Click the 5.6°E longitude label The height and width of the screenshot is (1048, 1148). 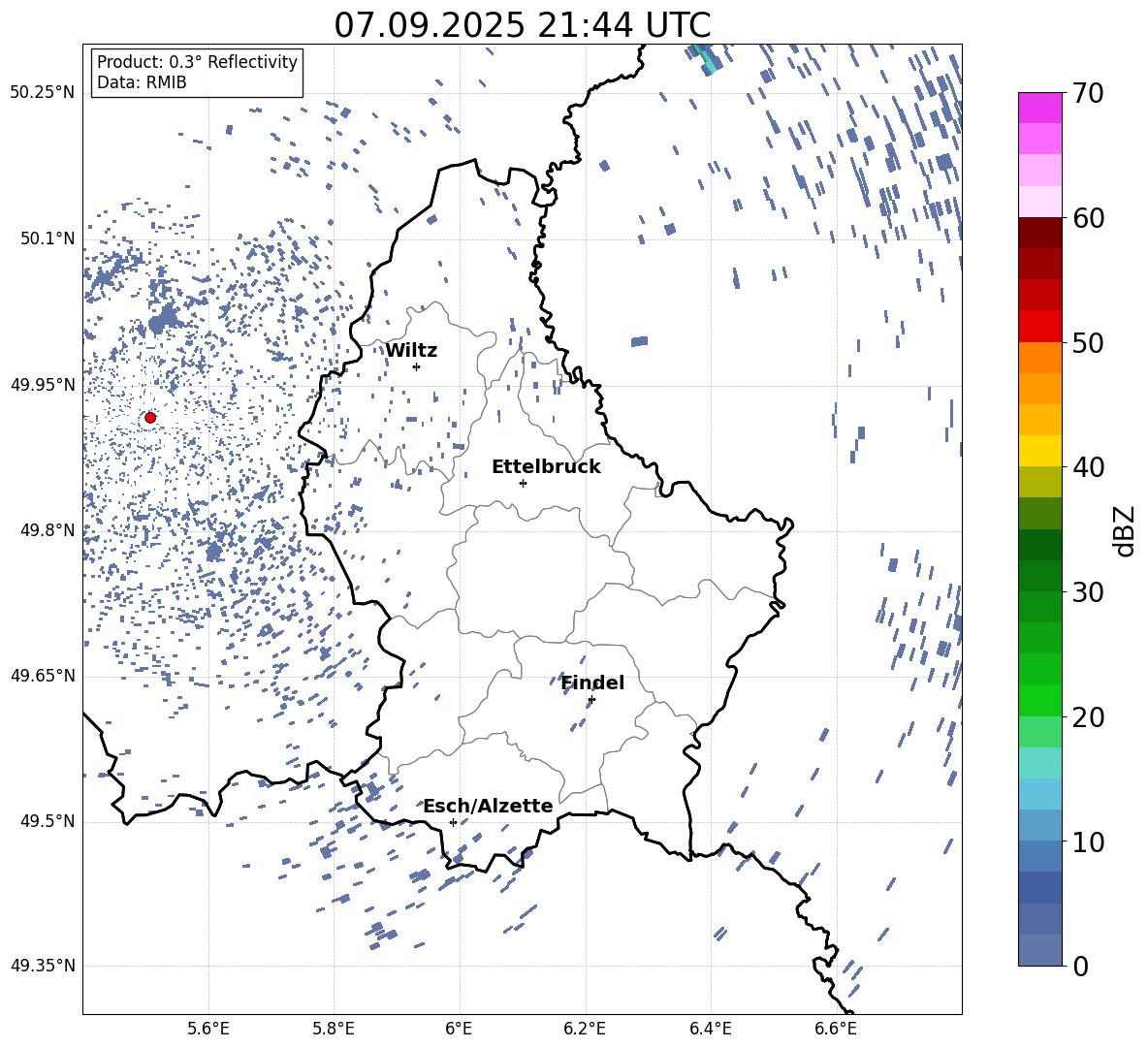208,1029
